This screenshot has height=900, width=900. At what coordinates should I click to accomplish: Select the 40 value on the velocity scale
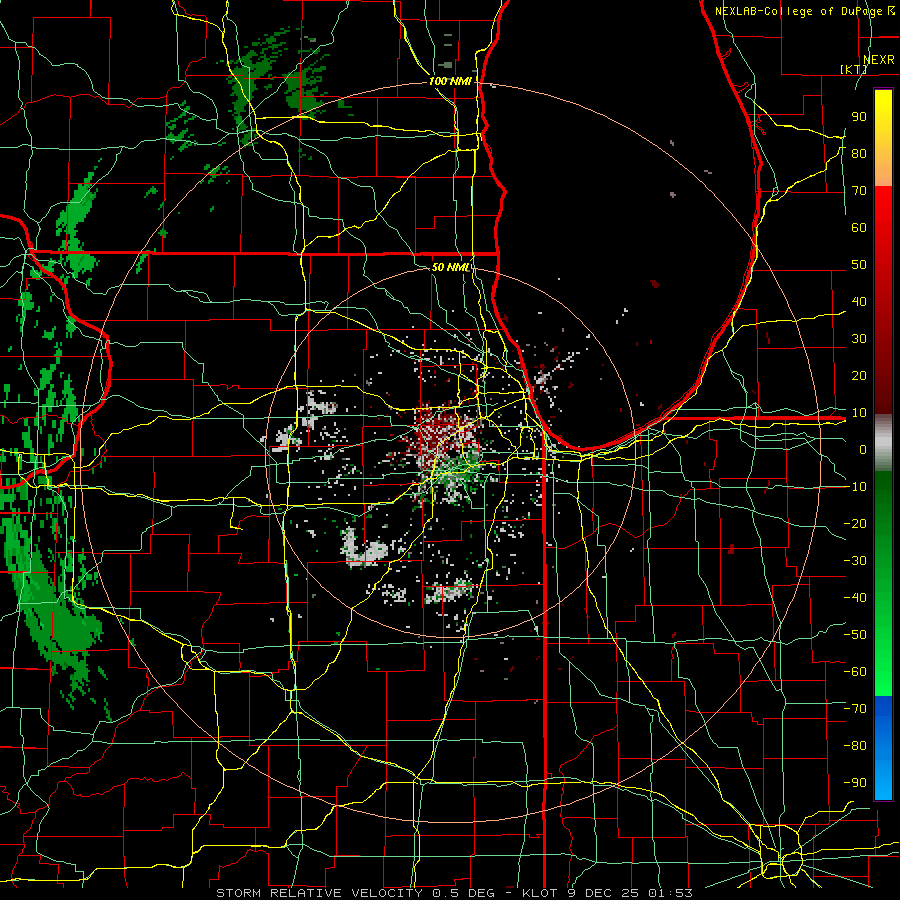(x=859, y=301)
